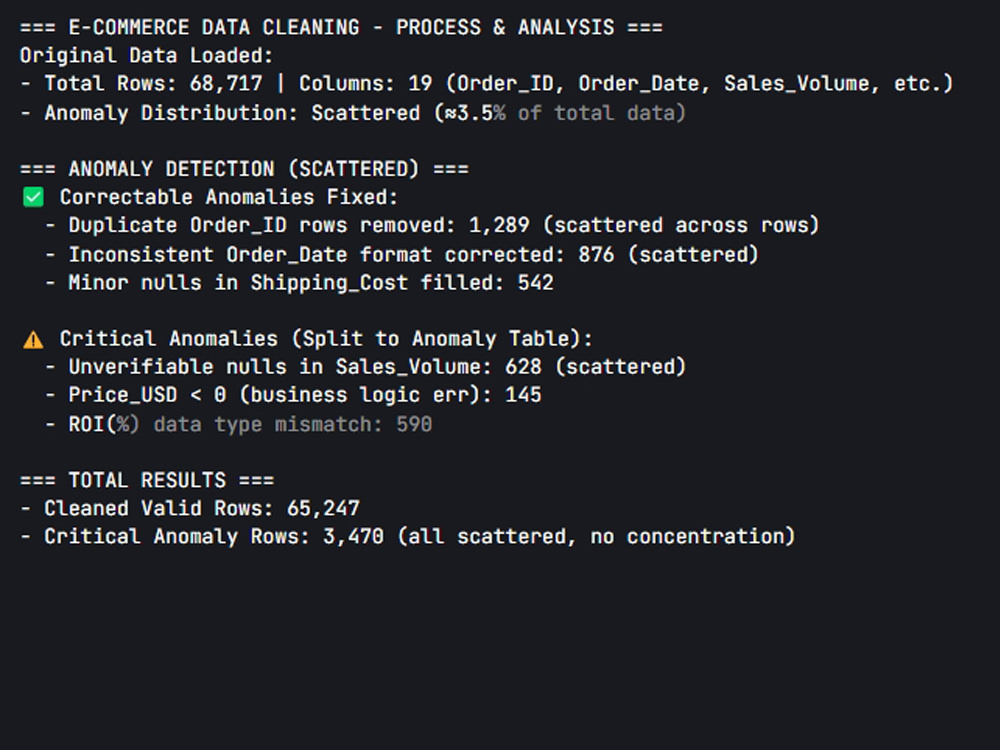Click the TOTAL RESULTS heading
Screen dimensions: 1000x750
pyautogui.click(x=147, y=480)
